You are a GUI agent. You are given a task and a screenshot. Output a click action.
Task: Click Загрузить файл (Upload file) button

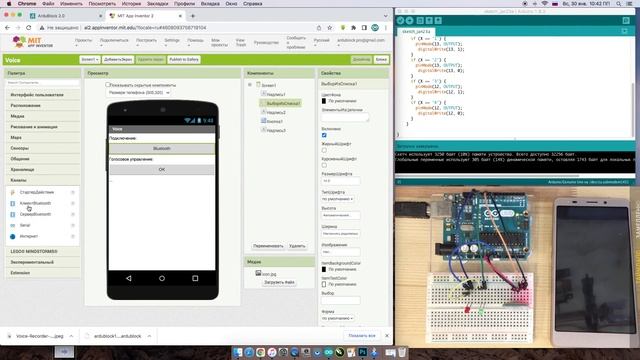click(279, 282)
